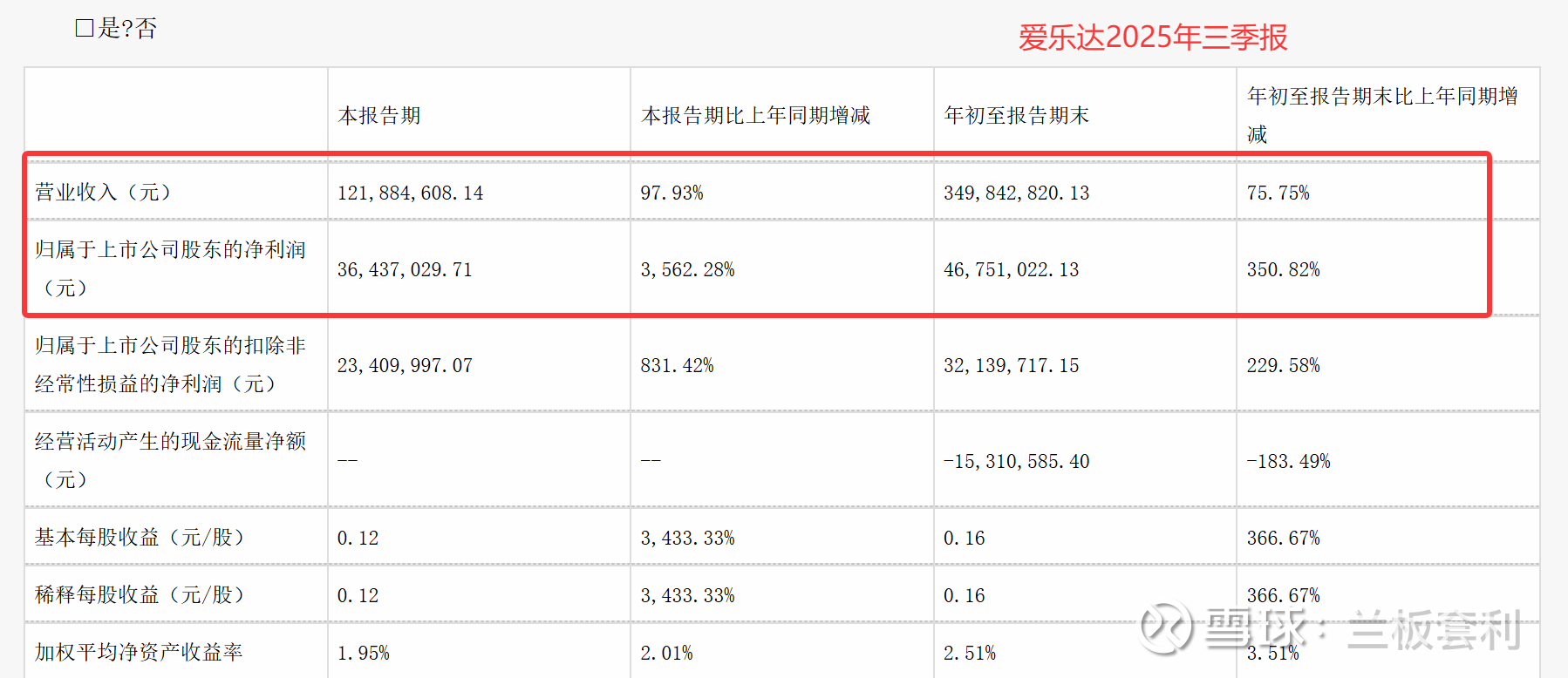Click the 雪球：兰板套利 watermark text
Image resolution: width=1568 pixels, height=678 pixels.
click(x=1362, y=629)
